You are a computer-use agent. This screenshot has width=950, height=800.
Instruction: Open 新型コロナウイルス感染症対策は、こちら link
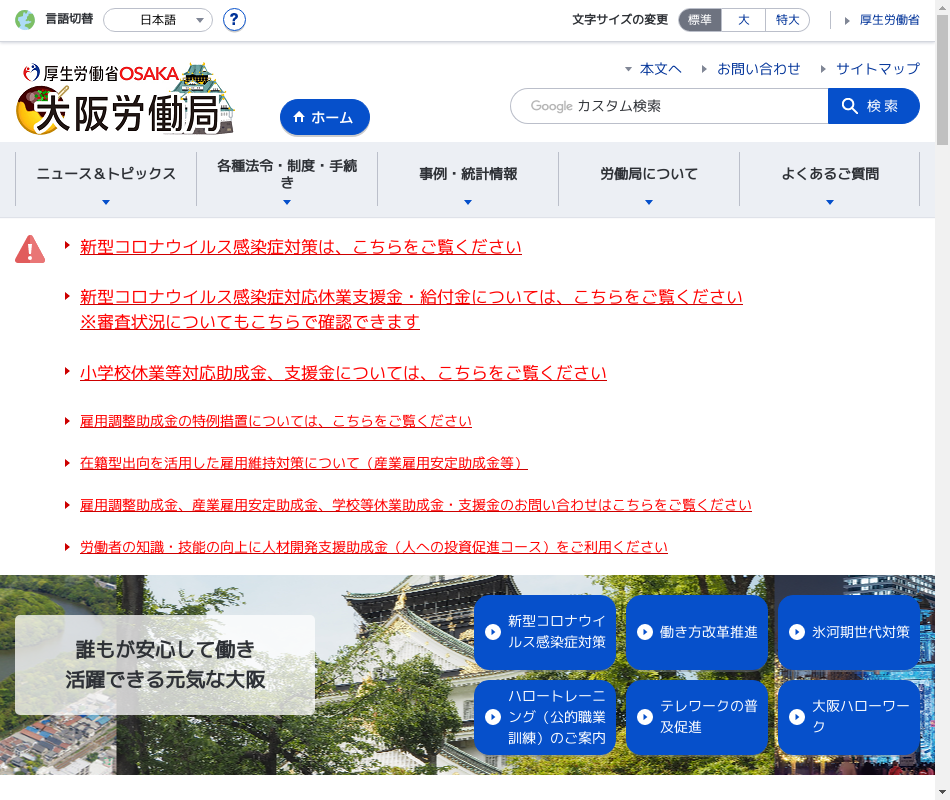click(301, 247)
